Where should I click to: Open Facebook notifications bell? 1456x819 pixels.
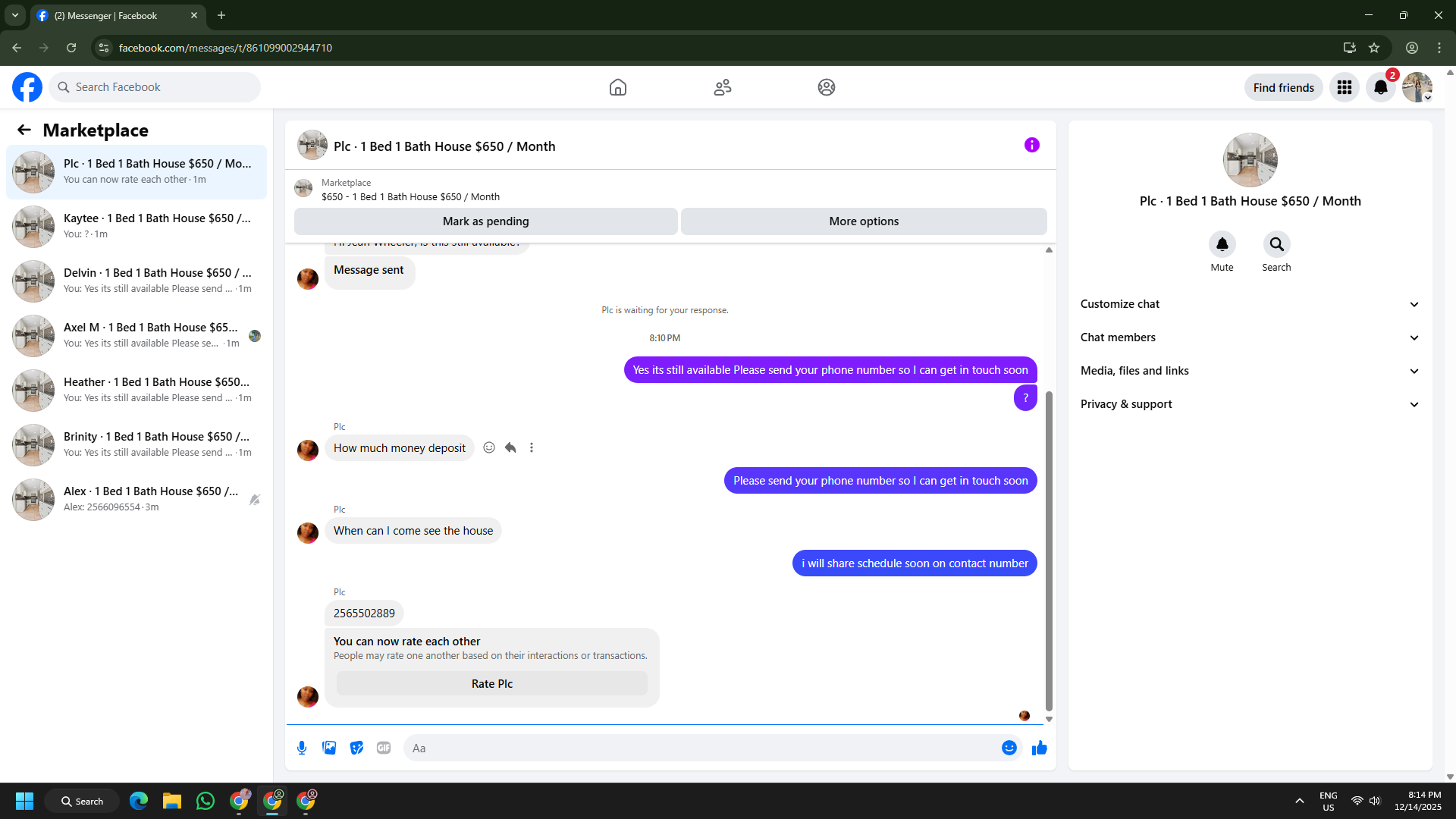click(1380, 87)
